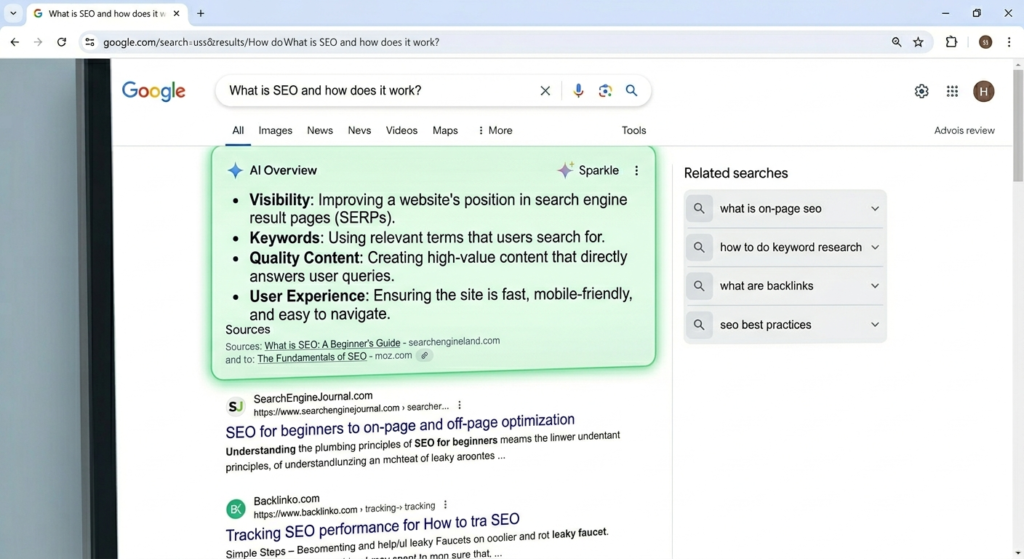Search by image with Lens icon
Screen dimensions: 1024x559
[x=605, y=91]
